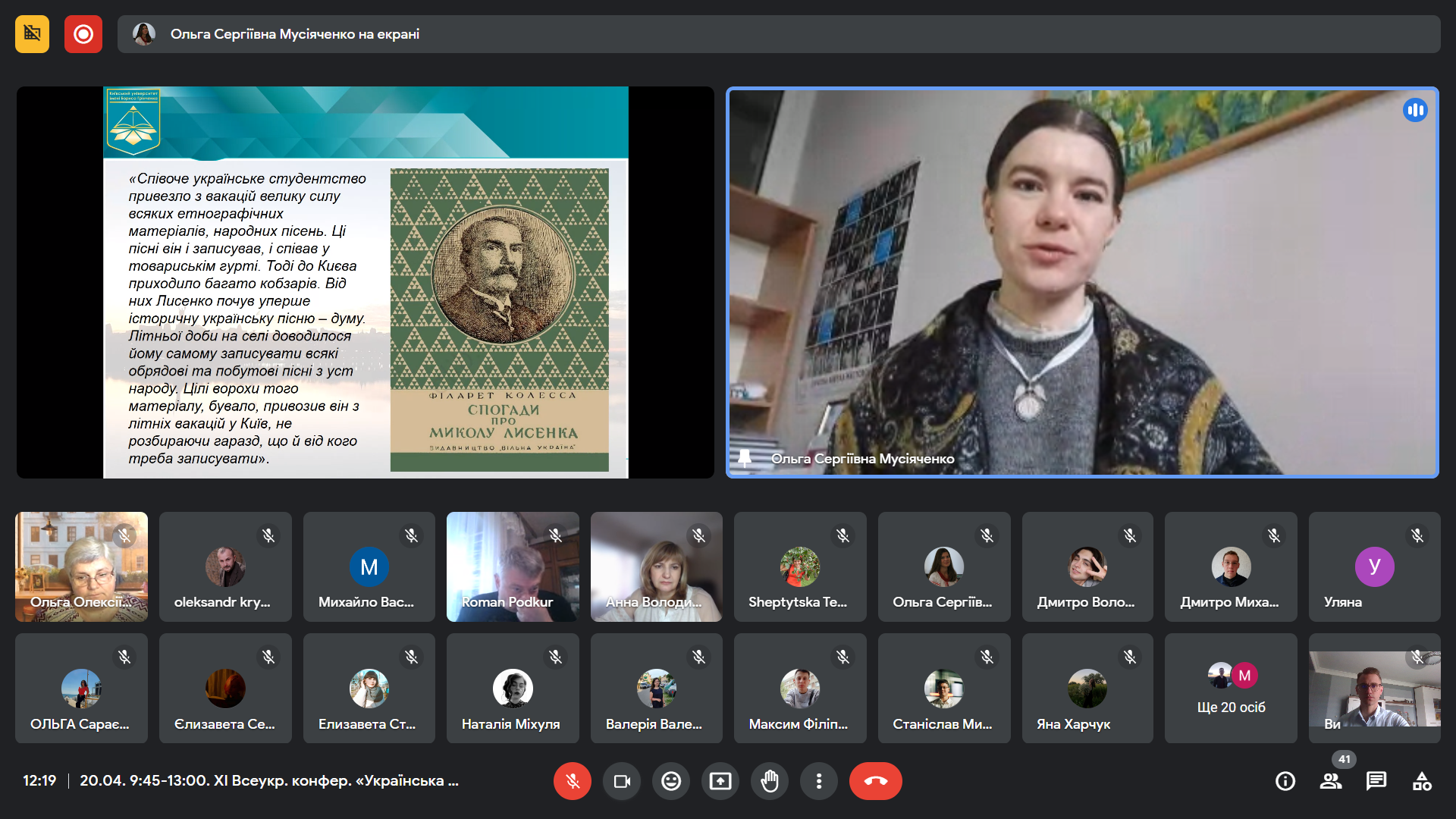1456x819 pixels.
Task: Open the meeting details info icon
Action: click(x=1285, y=781)
